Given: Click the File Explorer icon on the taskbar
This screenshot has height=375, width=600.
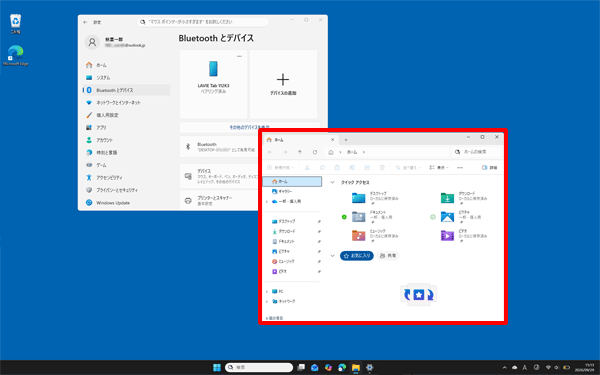Looking at the screenshot, I should pos(356,367).
